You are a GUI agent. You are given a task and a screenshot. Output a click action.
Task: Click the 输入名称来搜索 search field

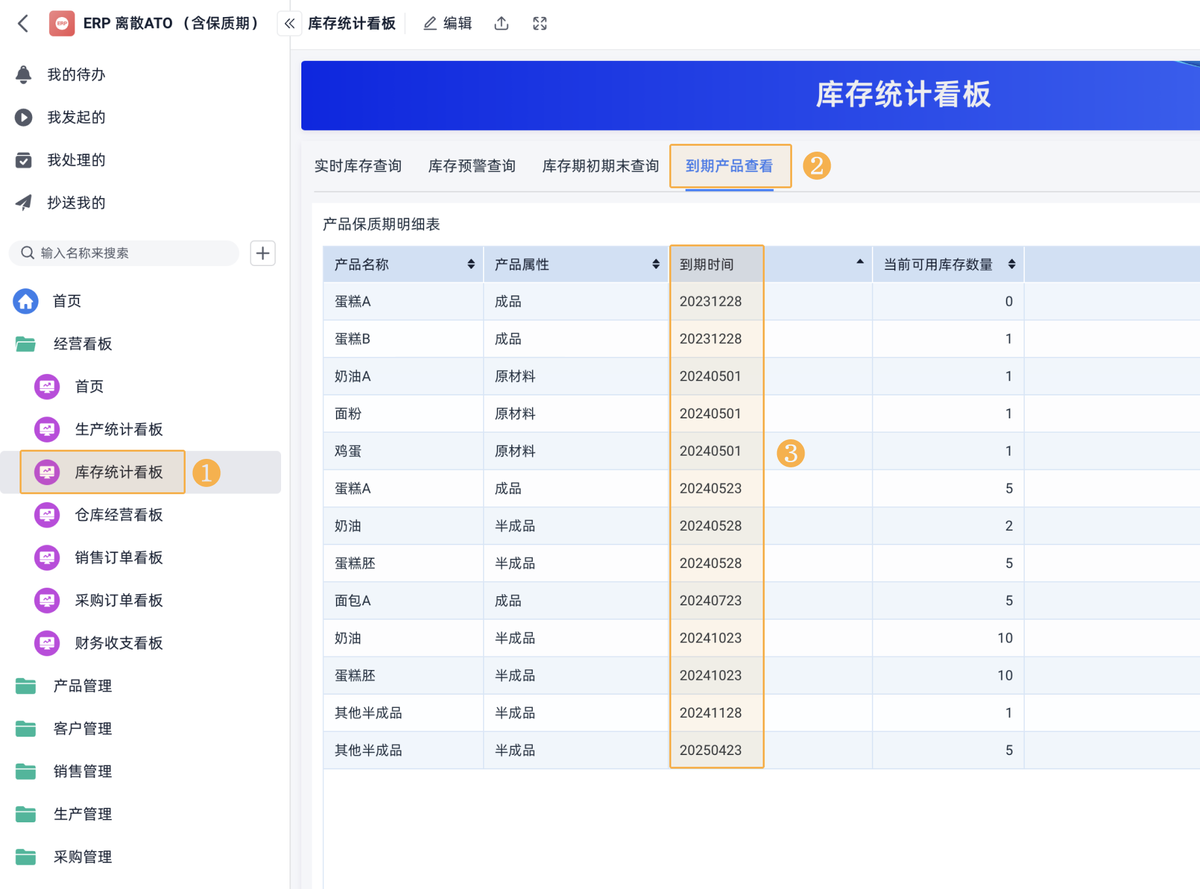pyautogui.click(x=130, y=253)
